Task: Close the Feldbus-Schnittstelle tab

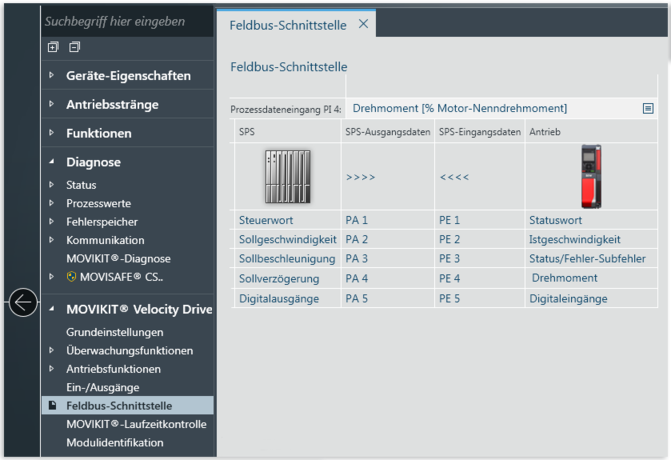Action: (x=363, y=23)
